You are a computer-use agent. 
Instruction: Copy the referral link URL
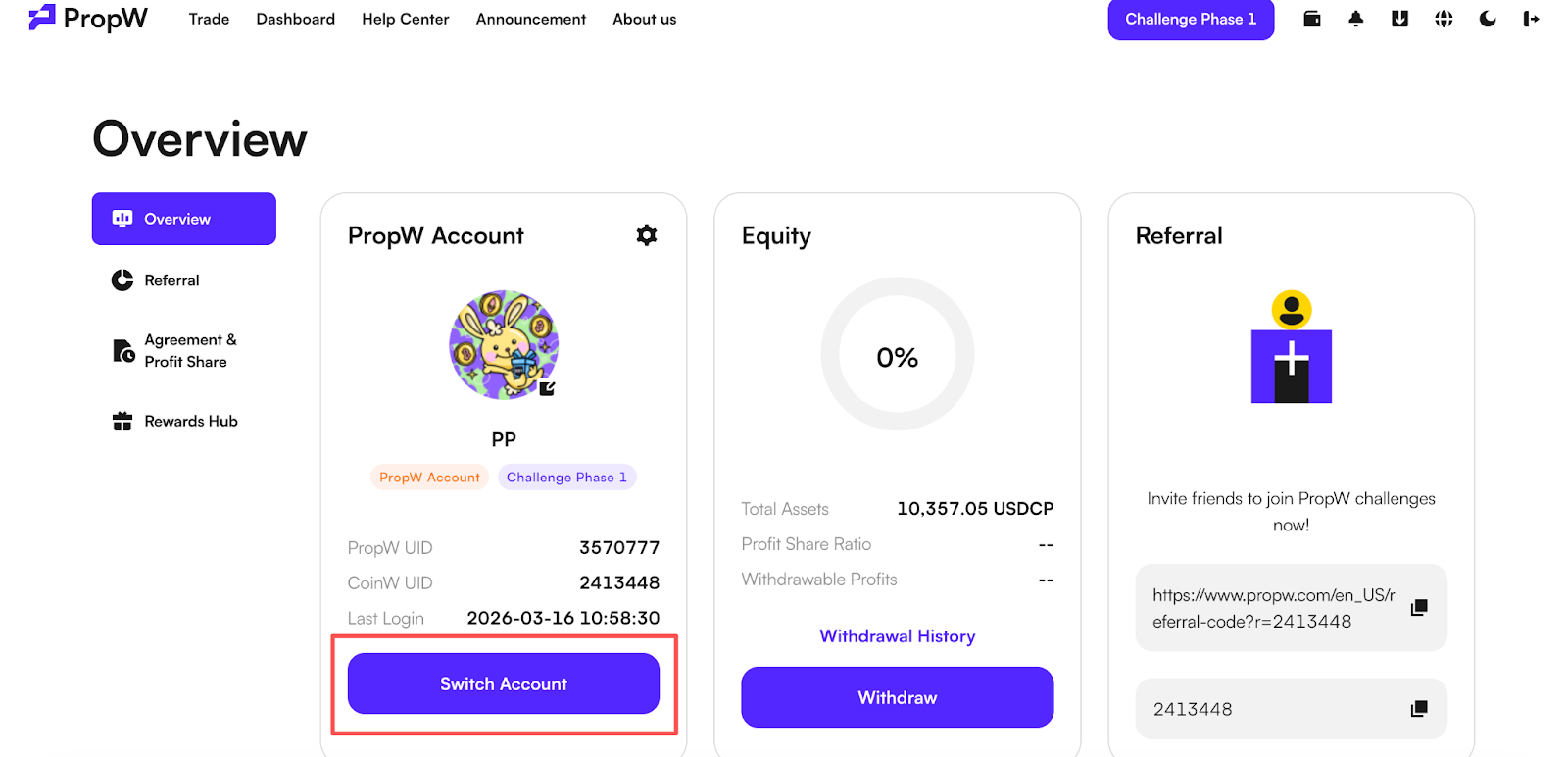click(x=1419, y=608)
